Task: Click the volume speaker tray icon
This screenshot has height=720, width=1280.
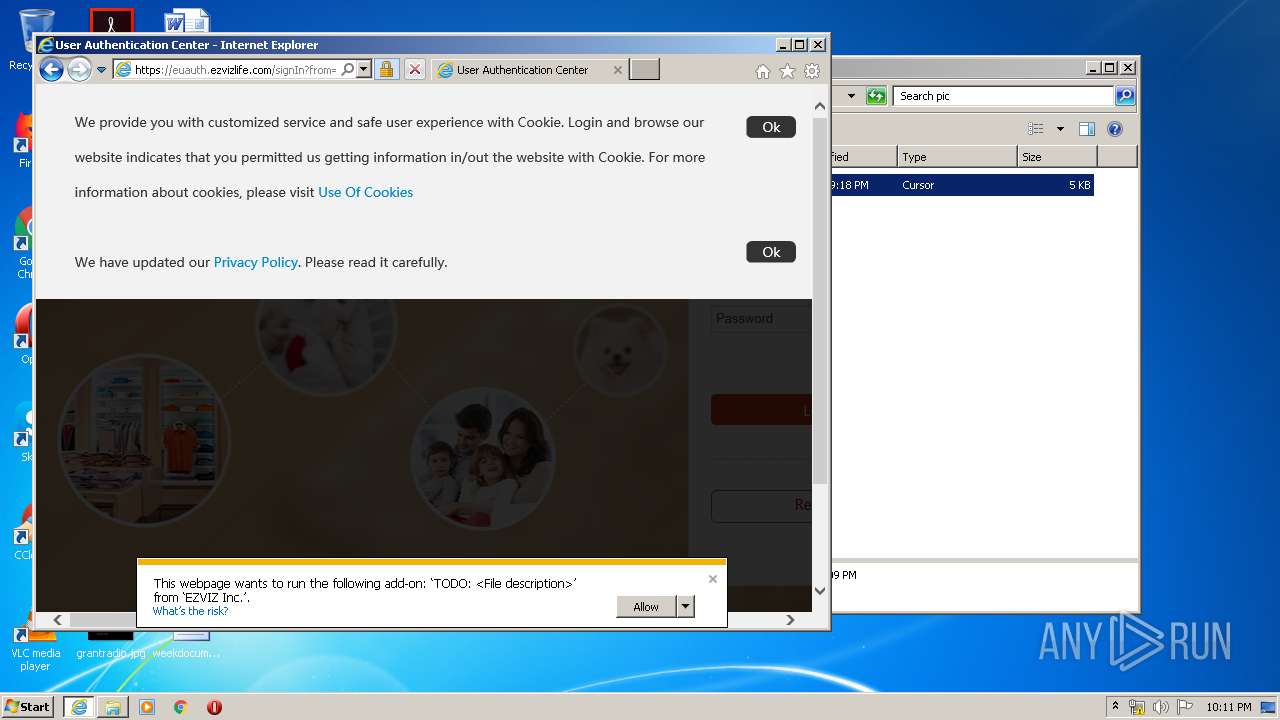Action: (1160, 707)
